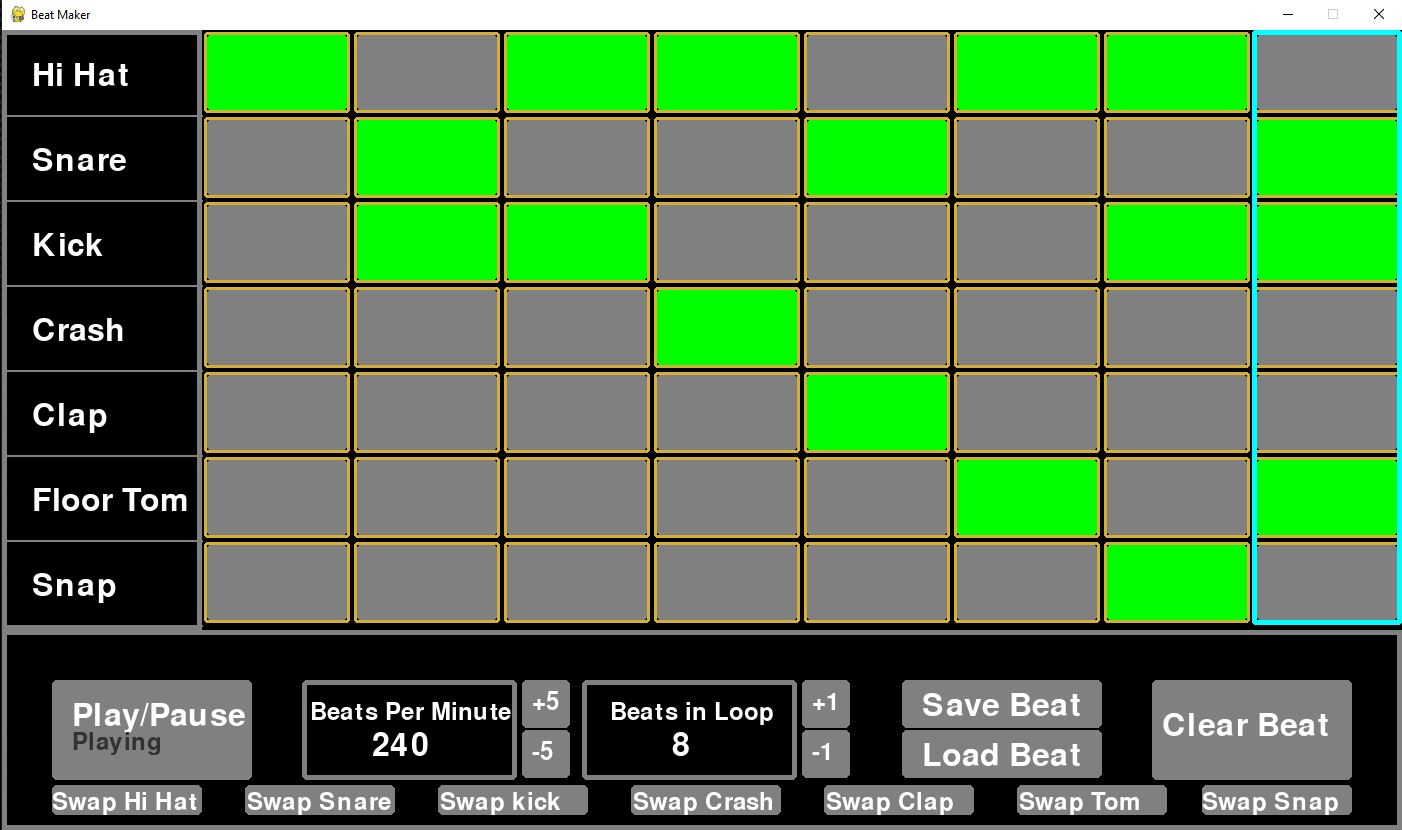Screen dimensions: 1402x830
Task: Mute the Floor Tom instrument label
Action: [102, 500]
